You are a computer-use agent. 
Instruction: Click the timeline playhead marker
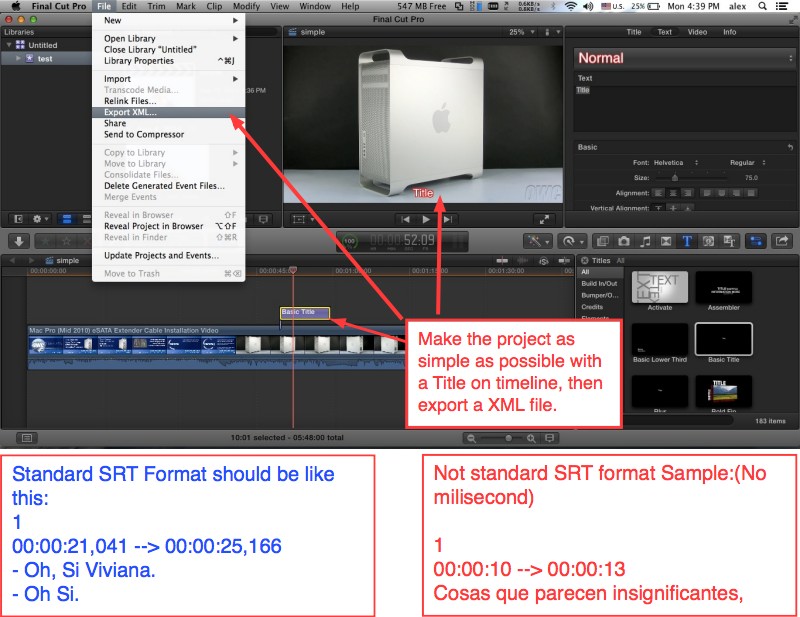(293, 269)
